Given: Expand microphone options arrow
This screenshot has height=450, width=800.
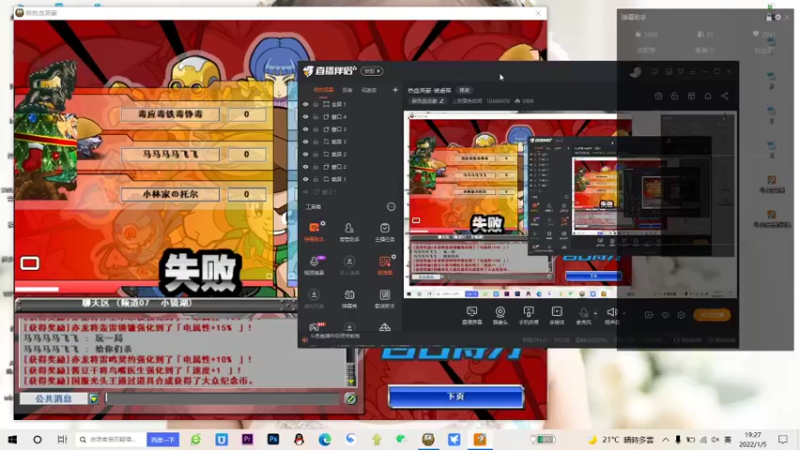Looking at the screenshot, I should click(595, 313).
